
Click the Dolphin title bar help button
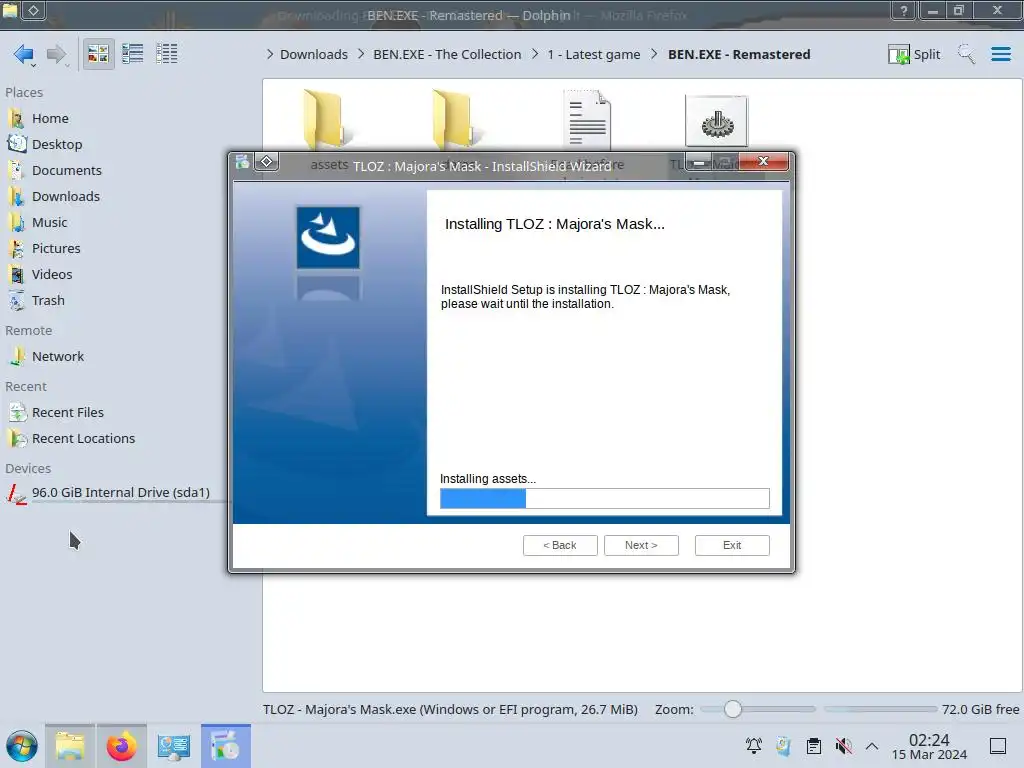pyautogui.click(x=903, y=11)
